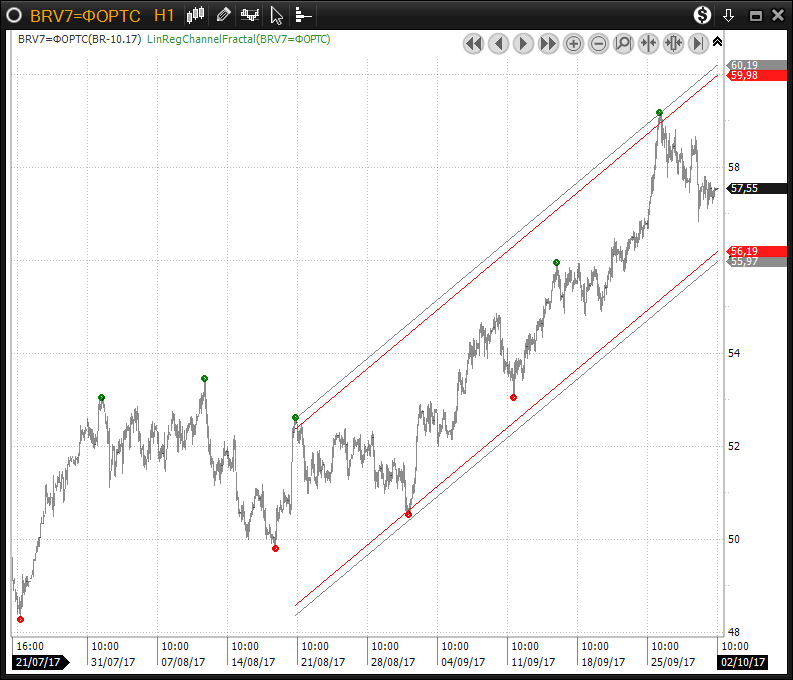
Task: Expand the chart horizontally
Action: click(x=673, y=43)
